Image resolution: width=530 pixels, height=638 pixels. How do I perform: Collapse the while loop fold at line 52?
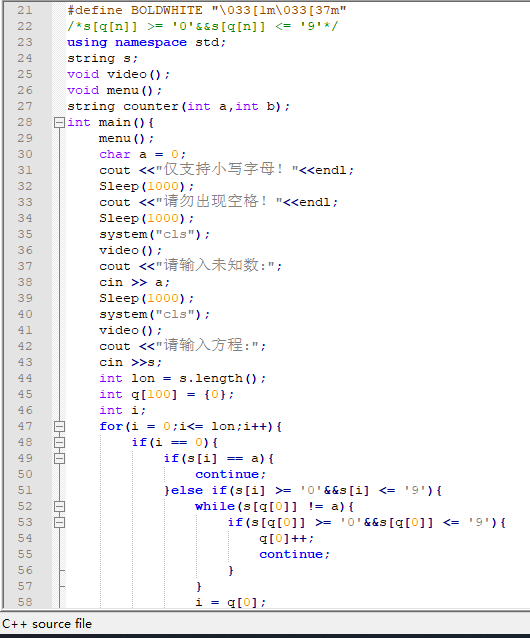[59, 507]
